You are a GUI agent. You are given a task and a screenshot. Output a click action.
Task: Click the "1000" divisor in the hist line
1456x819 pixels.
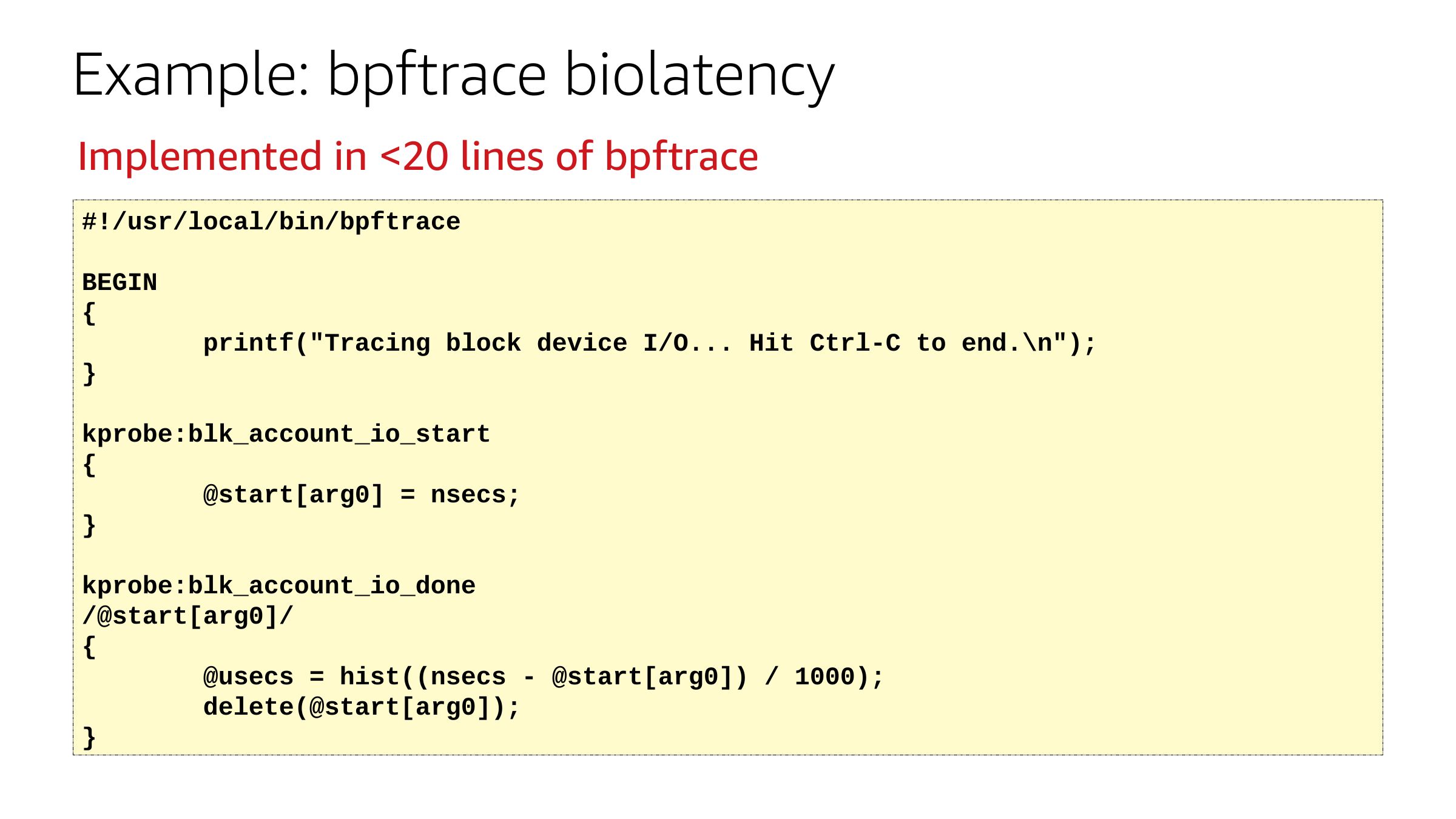824,677
